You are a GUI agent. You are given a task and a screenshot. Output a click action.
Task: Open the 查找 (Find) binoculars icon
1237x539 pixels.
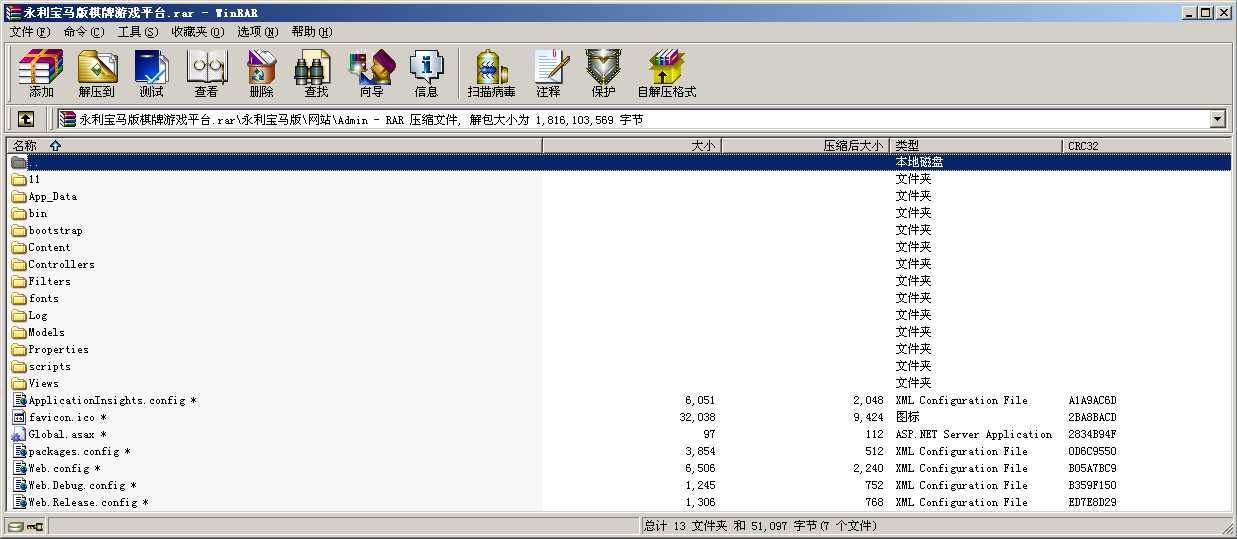tap(316, 73)
